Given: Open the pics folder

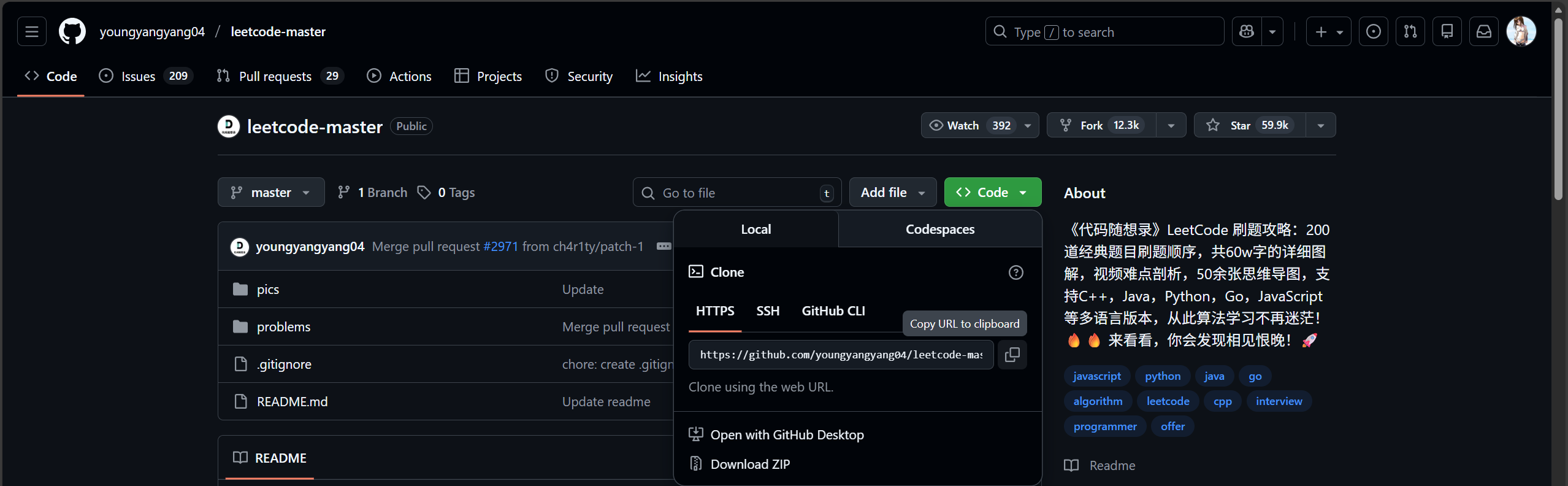Looking at the screenshot, I should coord(268,290).
